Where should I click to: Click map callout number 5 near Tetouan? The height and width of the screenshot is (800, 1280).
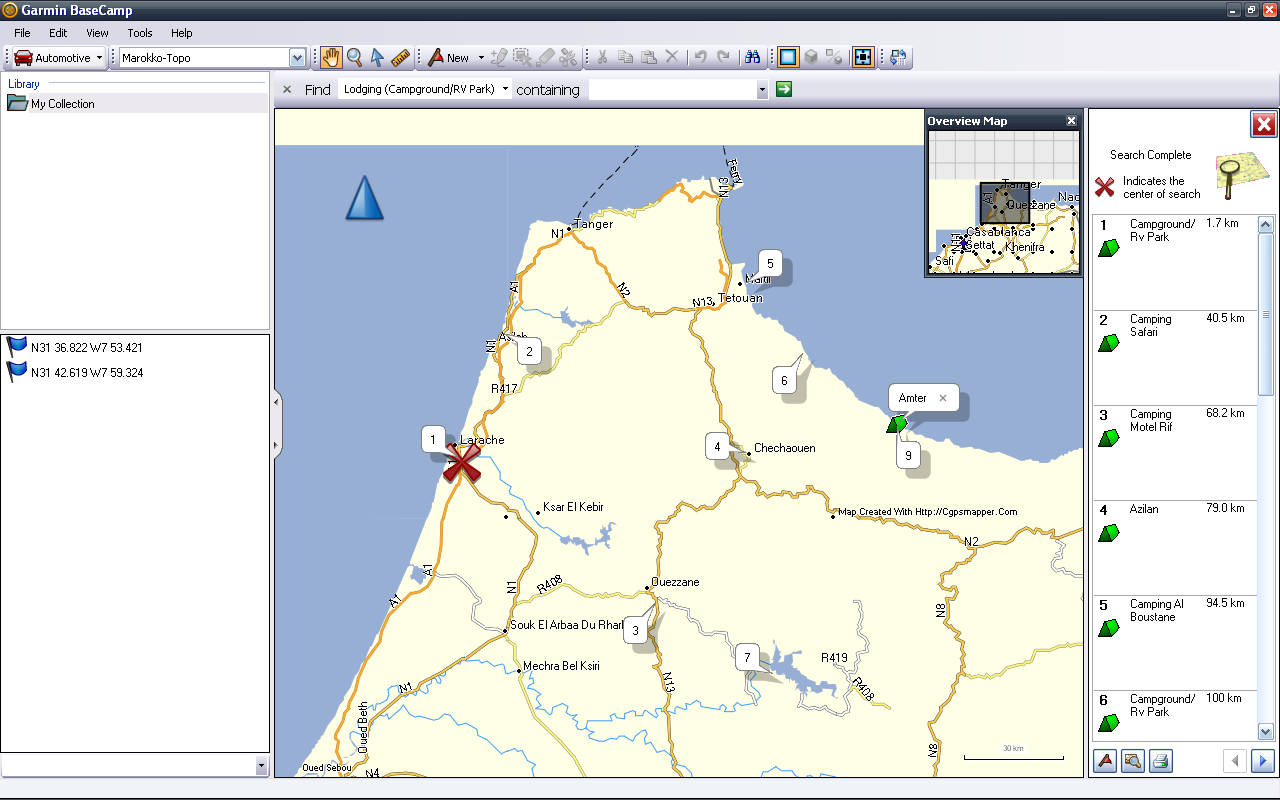770,264
